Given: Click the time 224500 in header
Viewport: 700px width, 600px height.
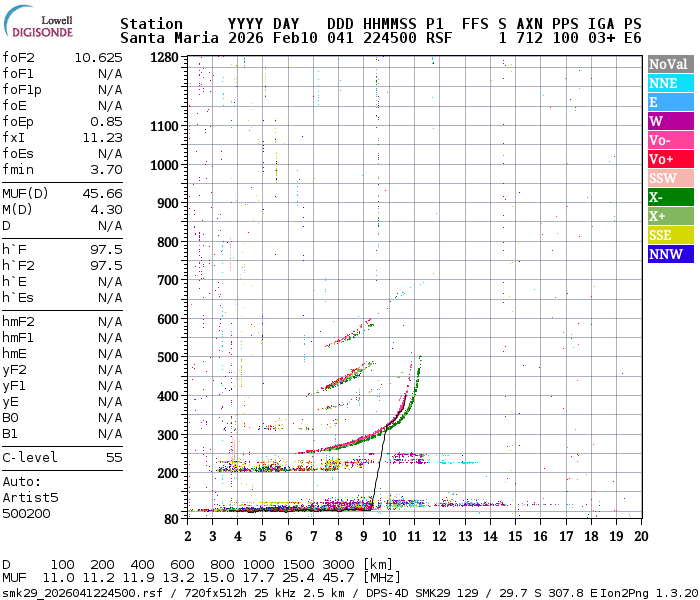Looking at the screenshot, I should [390, 38].
